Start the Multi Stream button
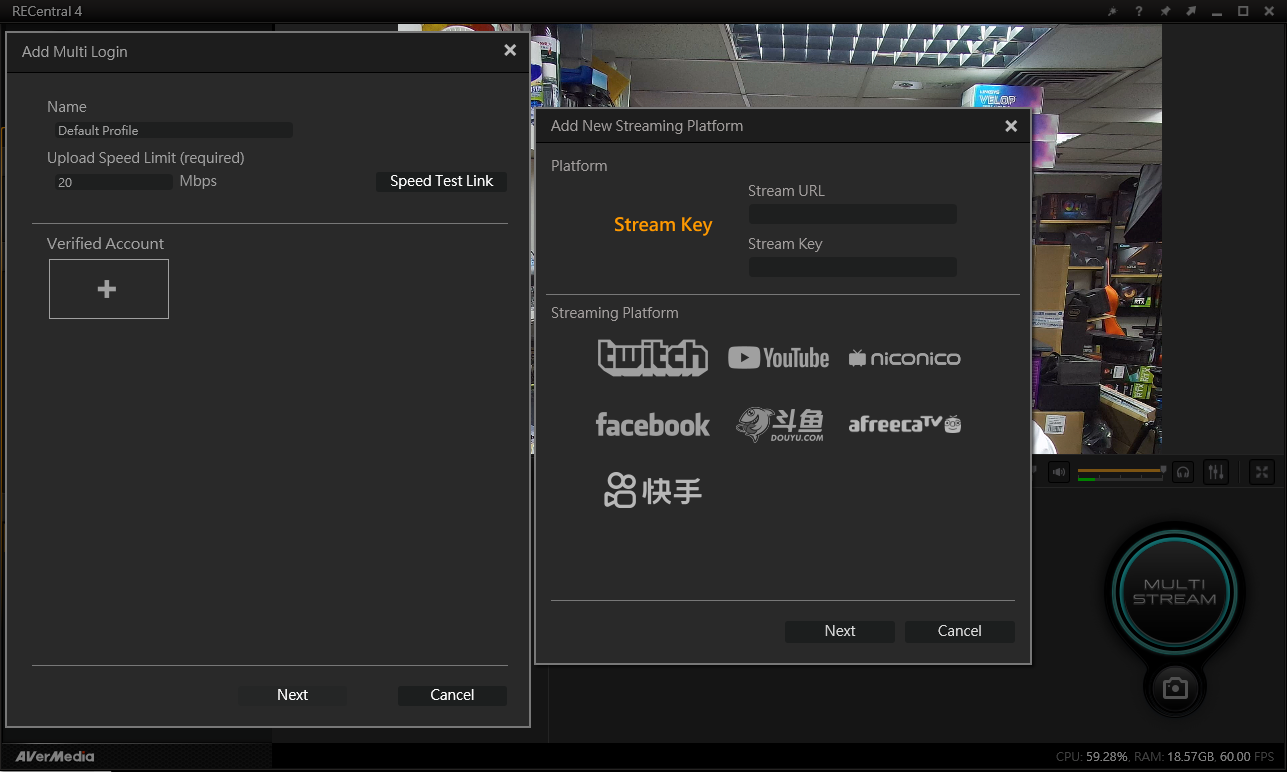Image resolution: width=1287 pixels, height=772 pixels. point(1175,592)
